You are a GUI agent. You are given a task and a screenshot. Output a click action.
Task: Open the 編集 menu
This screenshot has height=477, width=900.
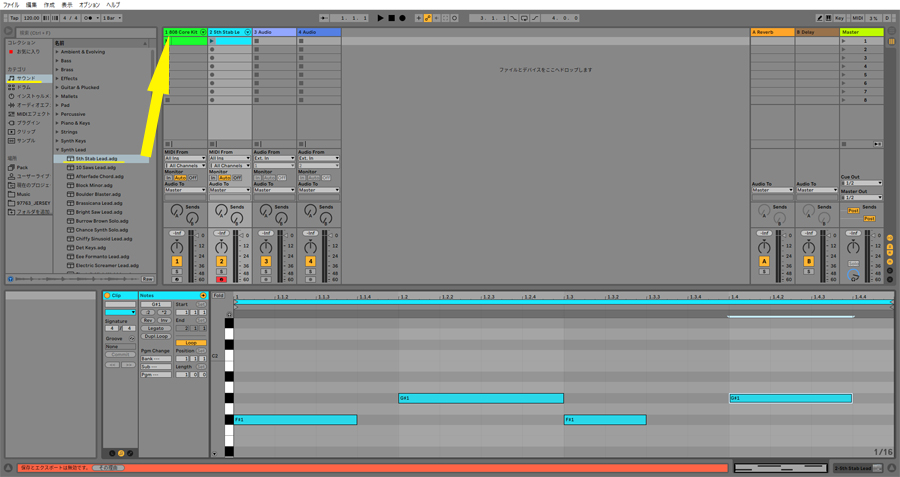[31, 5]
